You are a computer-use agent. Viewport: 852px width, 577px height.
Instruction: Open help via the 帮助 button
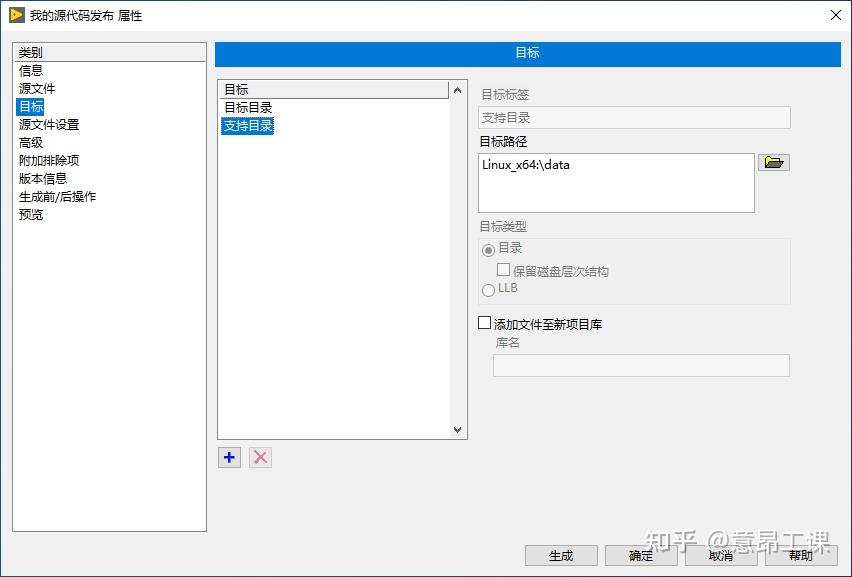pyautogui.click(x=800, y=555)
